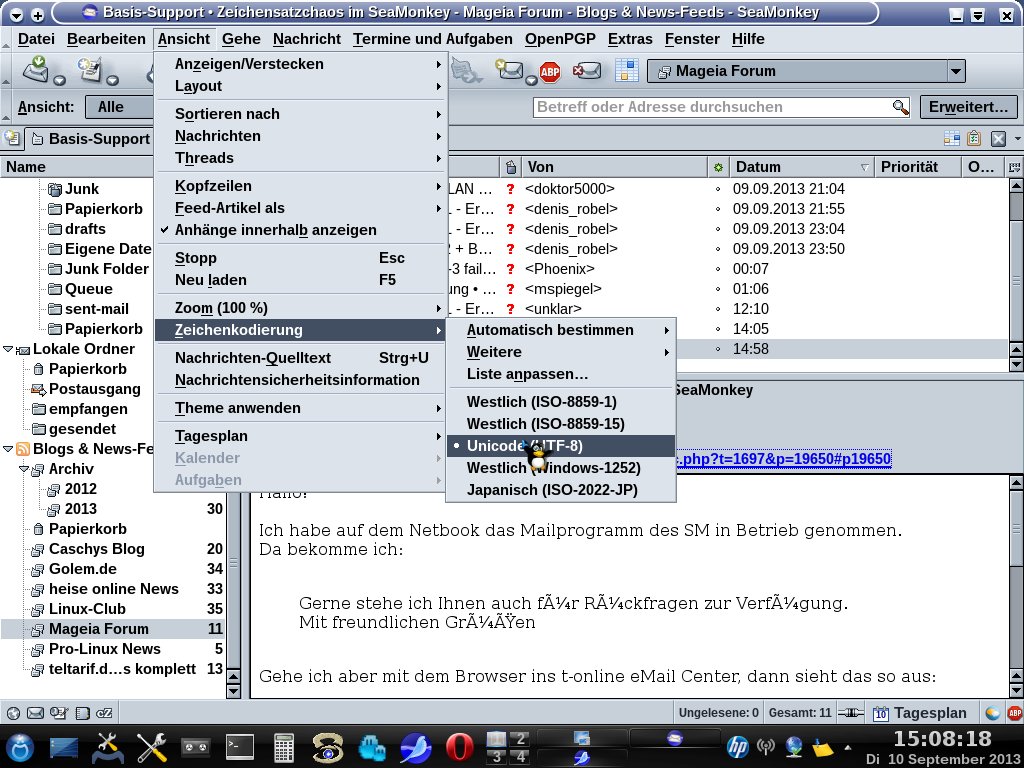This screenshot has height=768, width=1024.
Task: Select Westlich (Windows-1252) encoding
Action: coord(560,468)
